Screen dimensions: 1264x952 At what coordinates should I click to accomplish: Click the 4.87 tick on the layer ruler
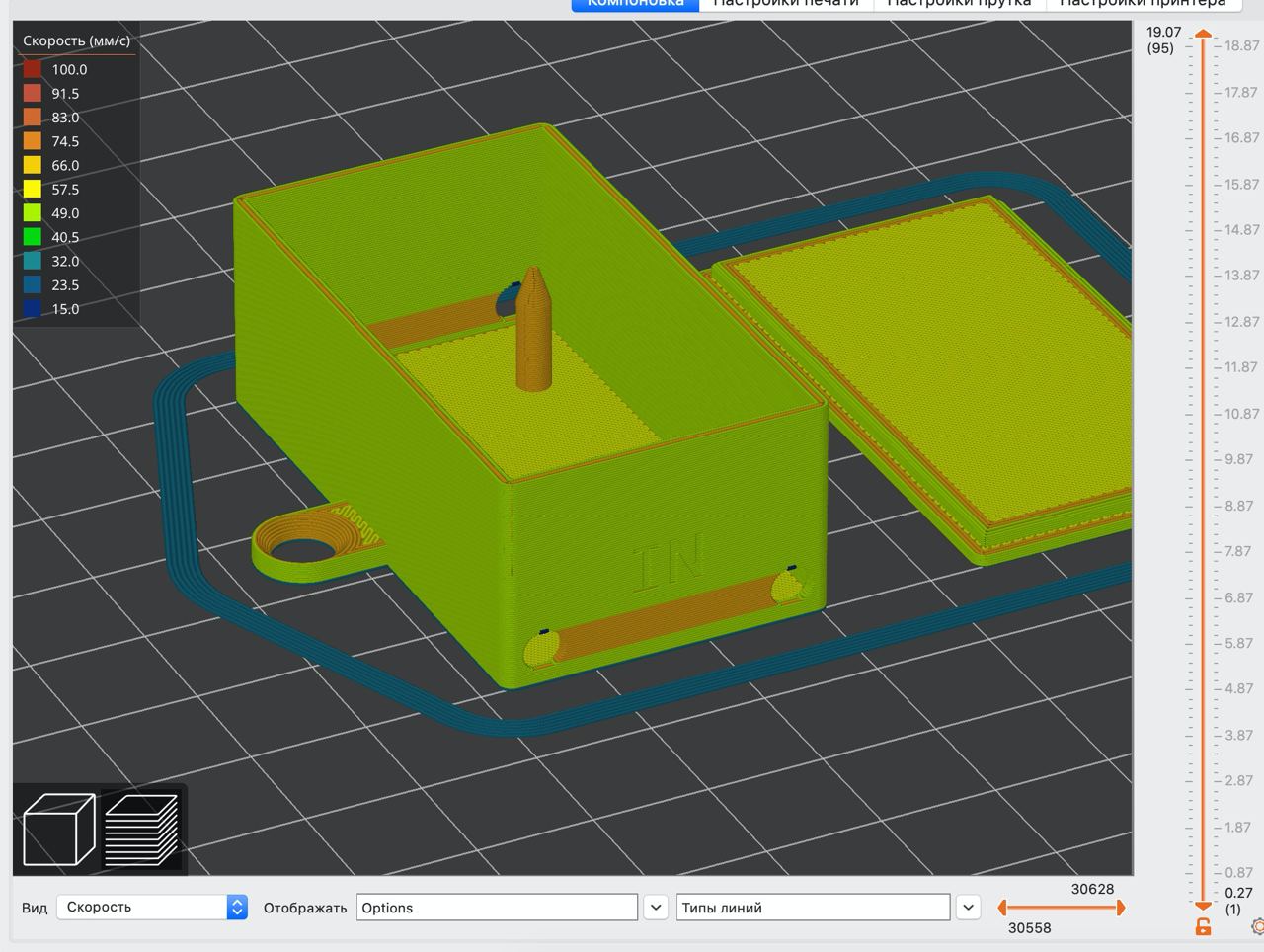[x=1238, y=688]
